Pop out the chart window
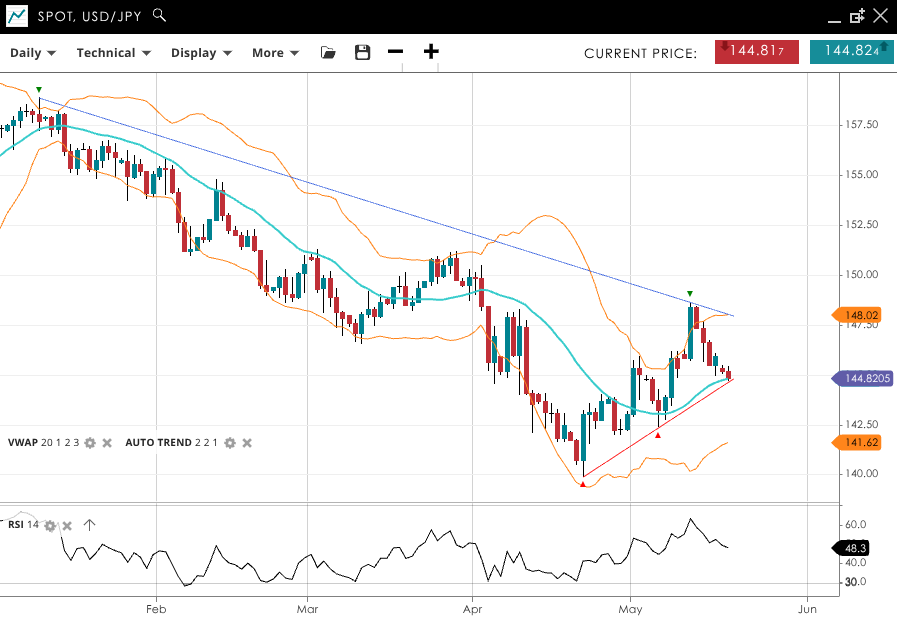The image size is (897, 624). click(857, 16)
